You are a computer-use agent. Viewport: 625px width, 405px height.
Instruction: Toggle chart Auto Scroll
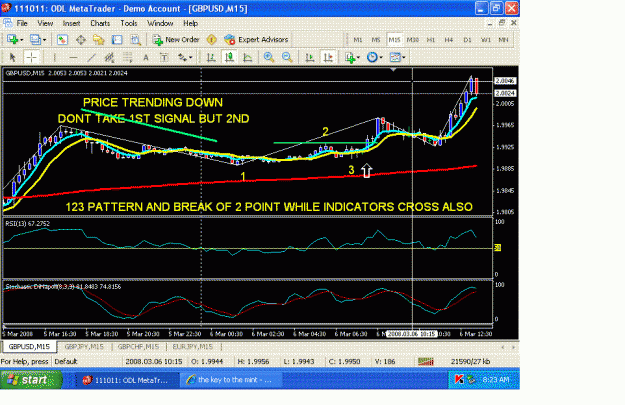(x=310, y=57)
